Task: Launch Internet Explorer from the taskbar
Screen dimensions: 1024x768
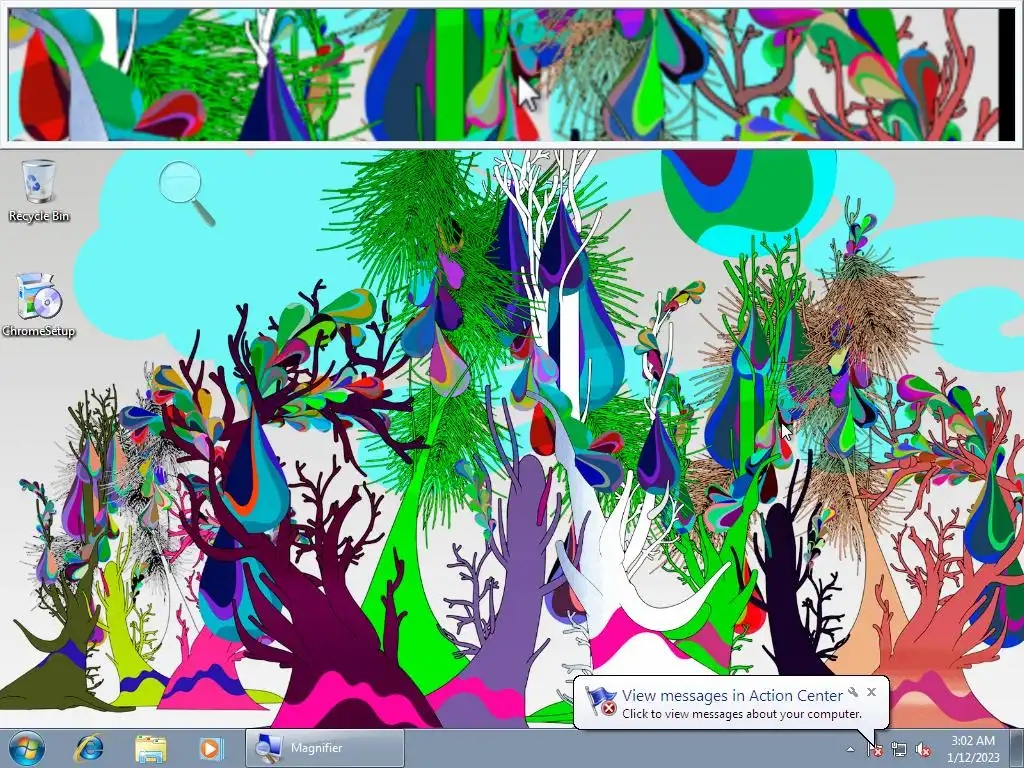Action: [x=89, y=748]
